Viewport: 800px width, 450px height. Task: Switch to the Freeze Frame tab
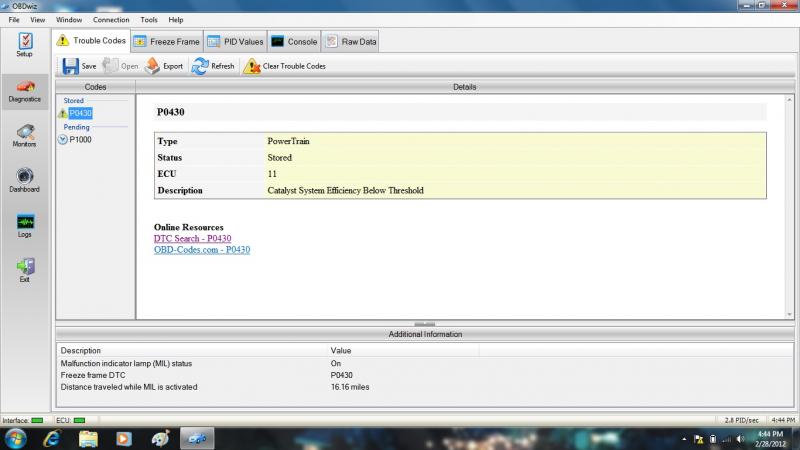[166, 41]
